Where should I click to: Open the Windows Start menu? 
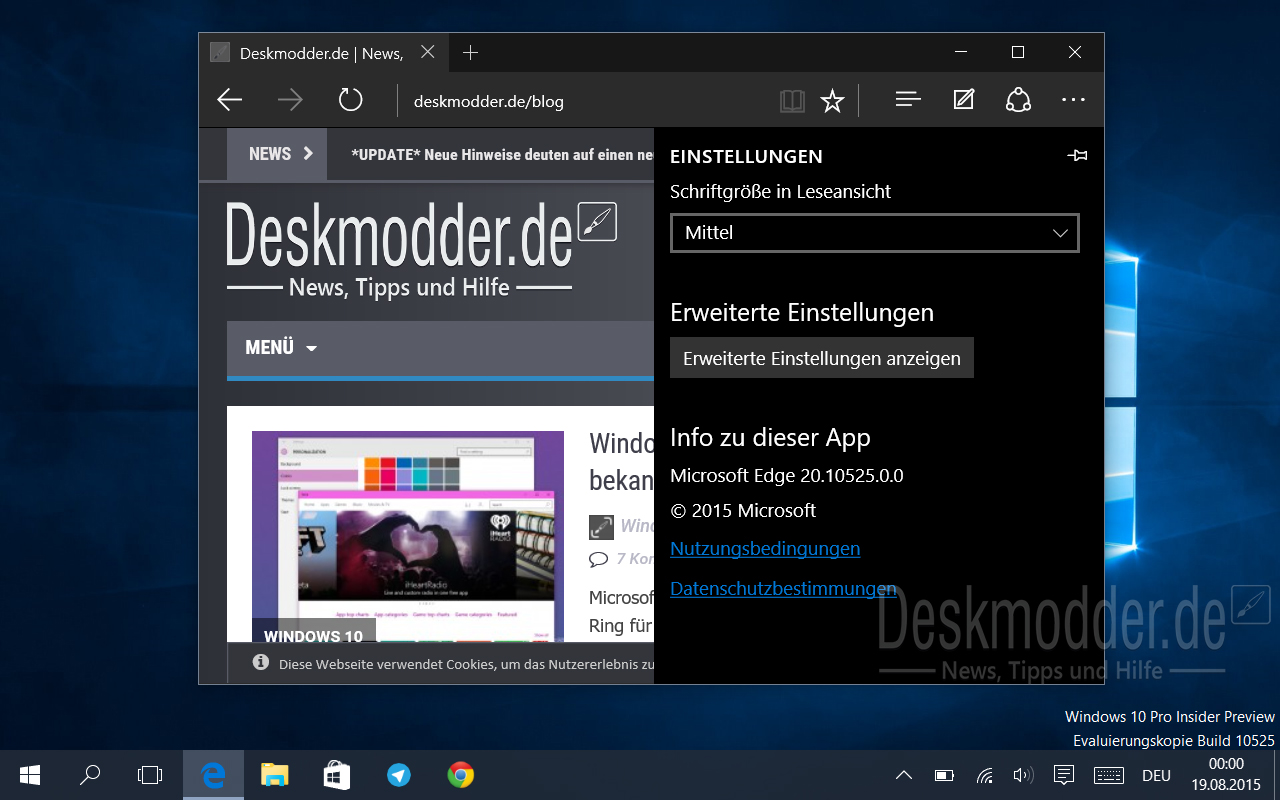tap(30, 775)
